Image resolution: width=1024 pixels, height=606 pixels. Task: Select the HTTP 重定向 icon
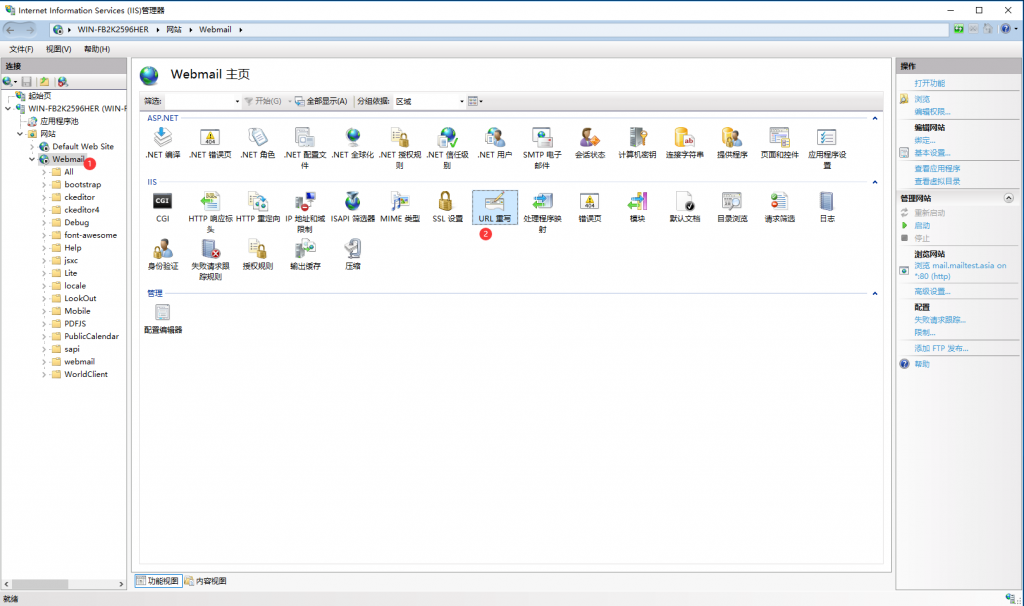click(x=258, y=207)
